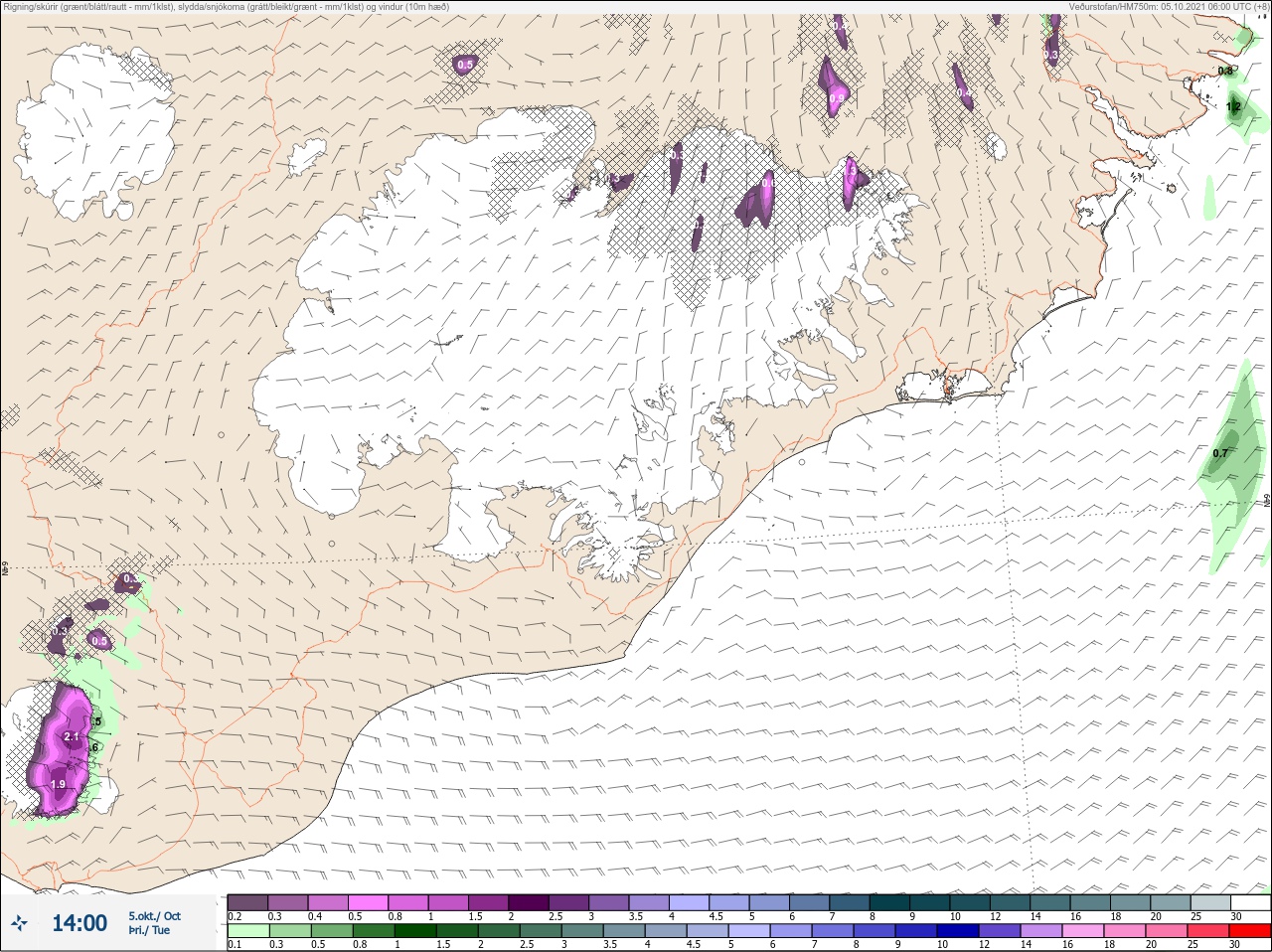This screenshot has height=952, width=1272.
Task: Select the 14:00 forecast time label
Action: 79,923
